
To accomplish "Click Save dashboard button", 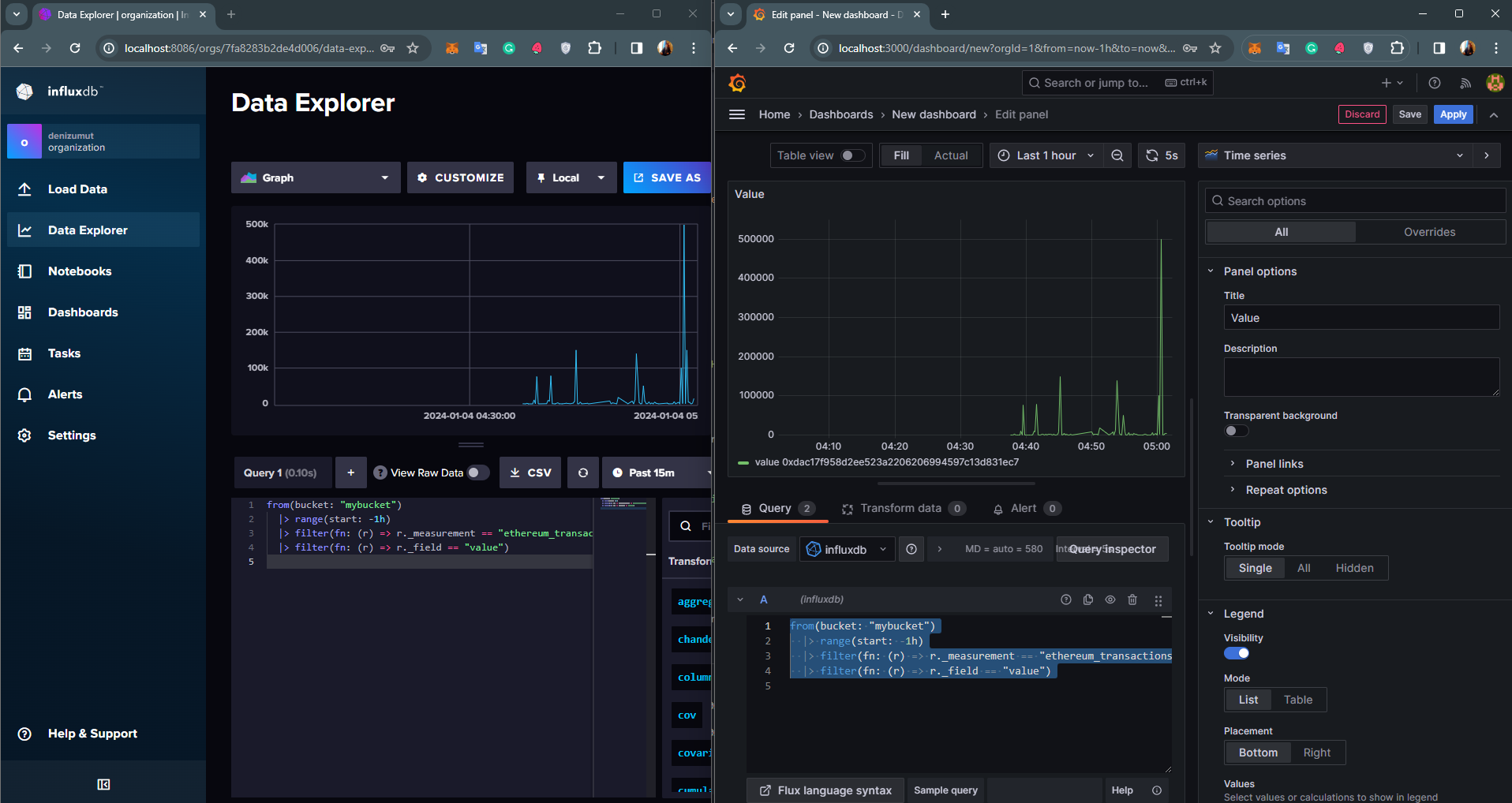I will click(x=1410, y=114).
